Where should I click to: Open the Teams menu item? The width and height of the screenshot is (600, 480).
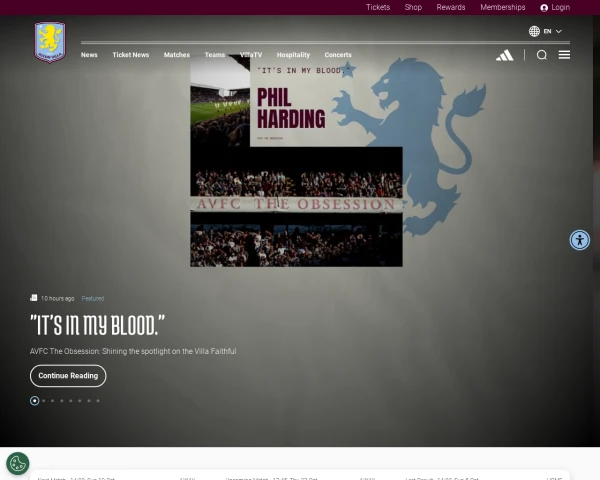215,55
